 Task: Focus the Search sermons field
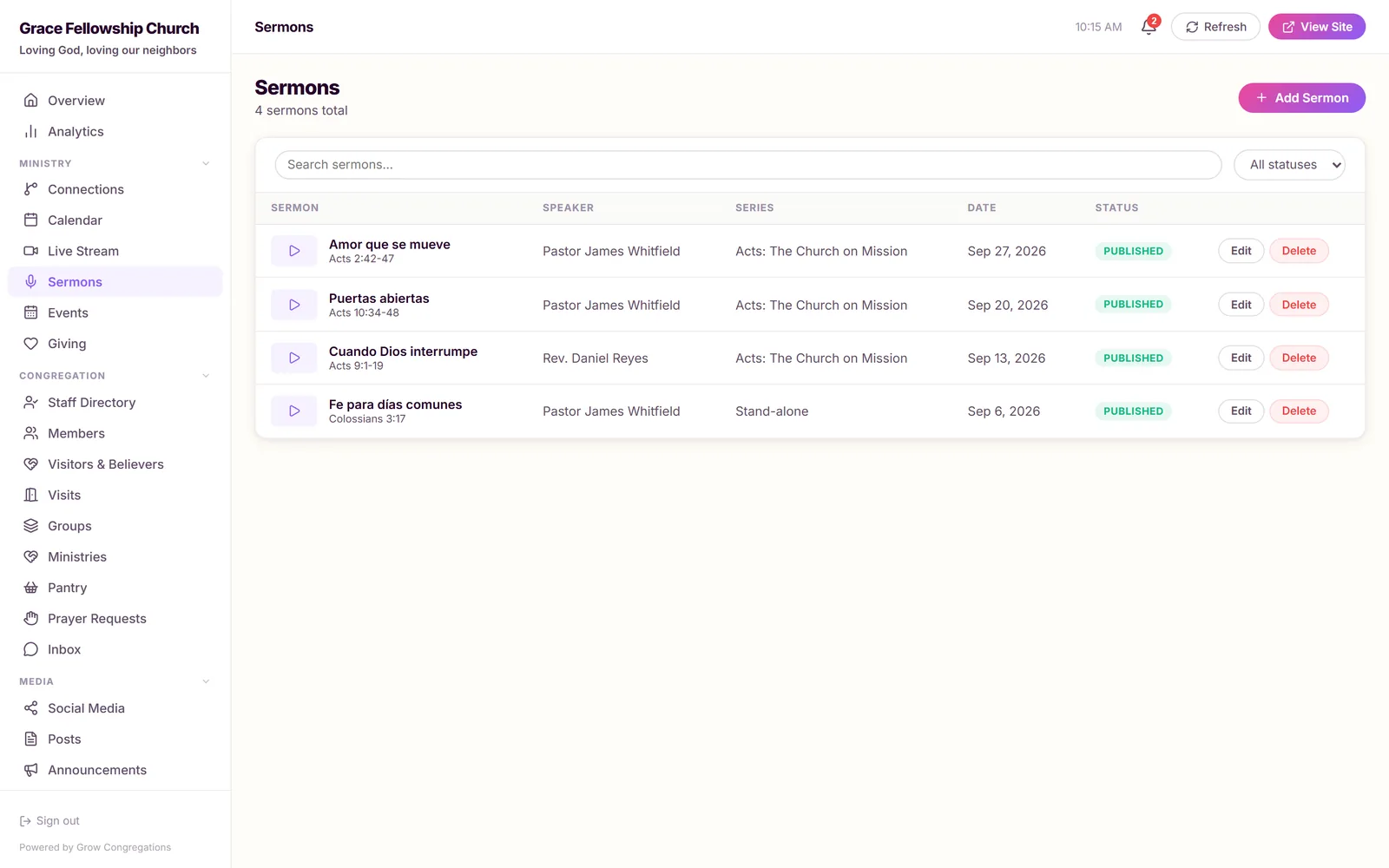[748, 165]
